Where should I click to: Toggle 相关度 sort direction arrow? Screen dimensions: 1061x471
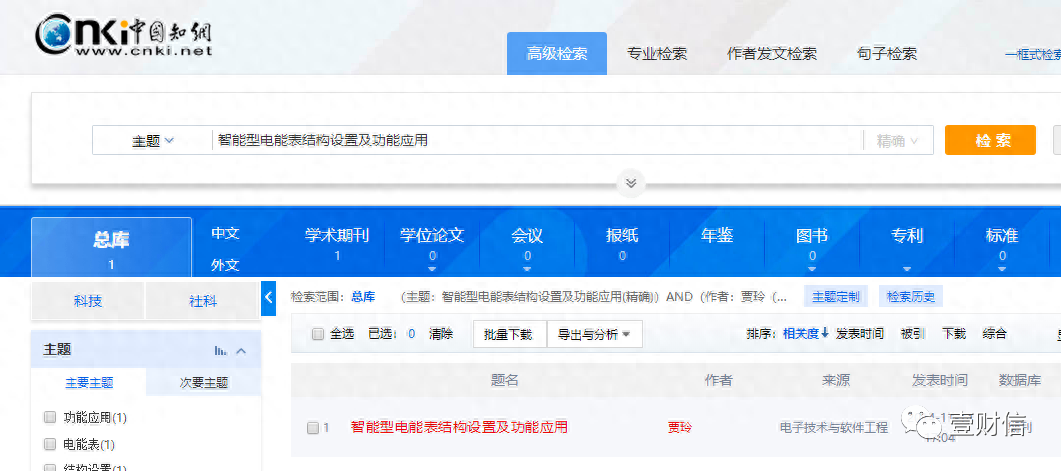click(825, 333)
